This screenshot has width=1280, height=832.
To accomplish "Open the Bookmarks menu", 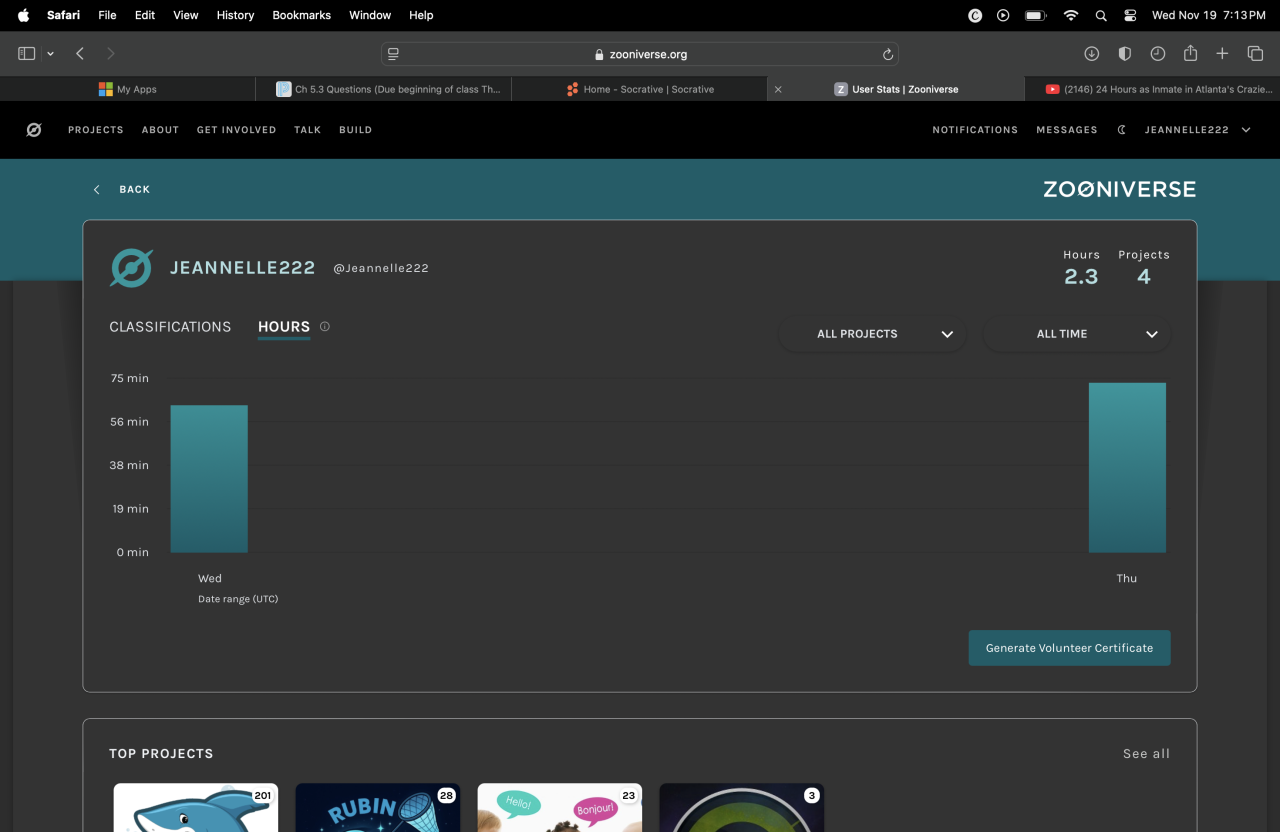I will click(x=302, y=15).
